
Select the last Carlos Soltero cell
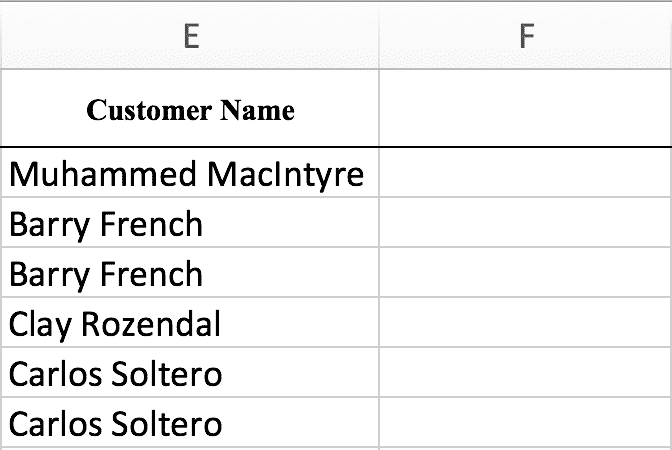coord(190,423)
